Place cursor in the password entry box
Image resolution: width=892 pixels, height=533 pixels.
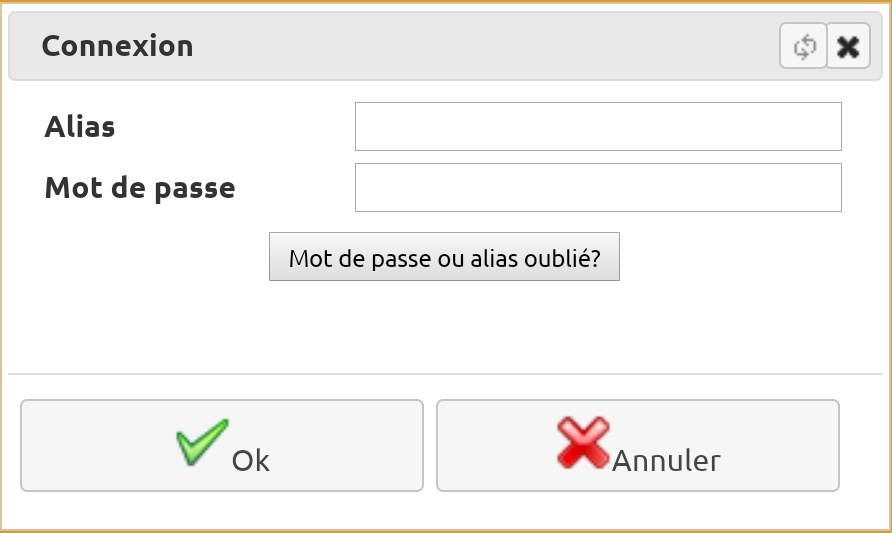pyautogui.click(x=598, y=187)
